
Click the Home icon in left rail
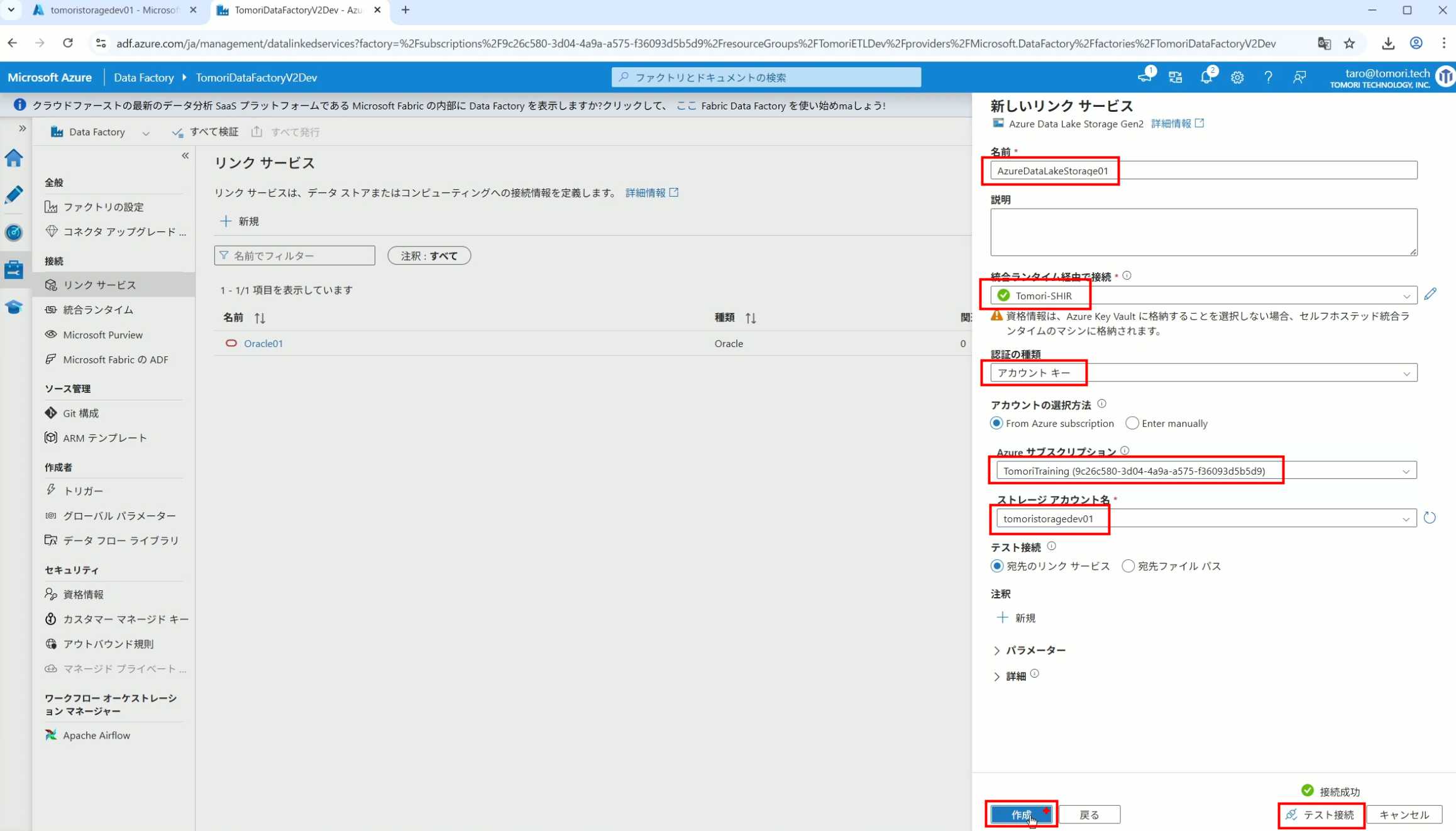(x=14, y=158)
